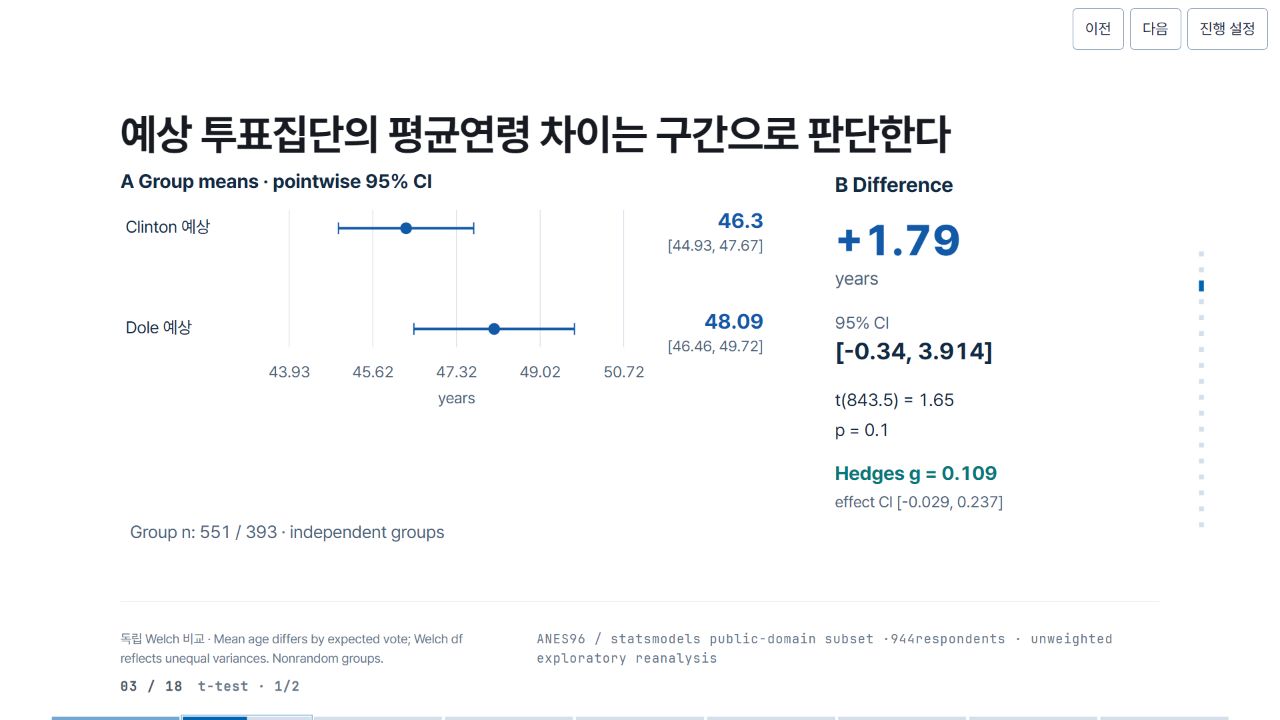The image size is (1280, 720).
Task: Advance with the 다음 button
Action: (1155, 29)
